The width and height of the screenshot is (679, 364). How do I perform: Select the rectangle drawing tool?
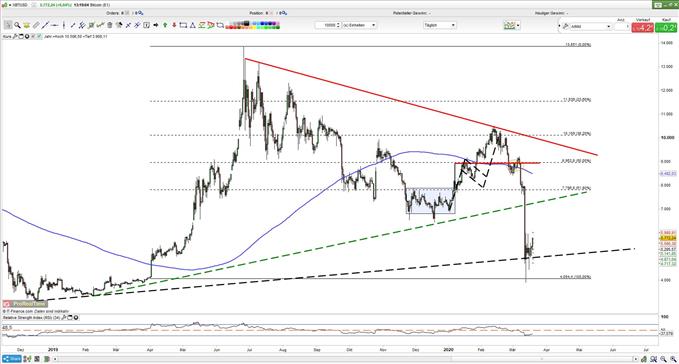click(183, 25)
